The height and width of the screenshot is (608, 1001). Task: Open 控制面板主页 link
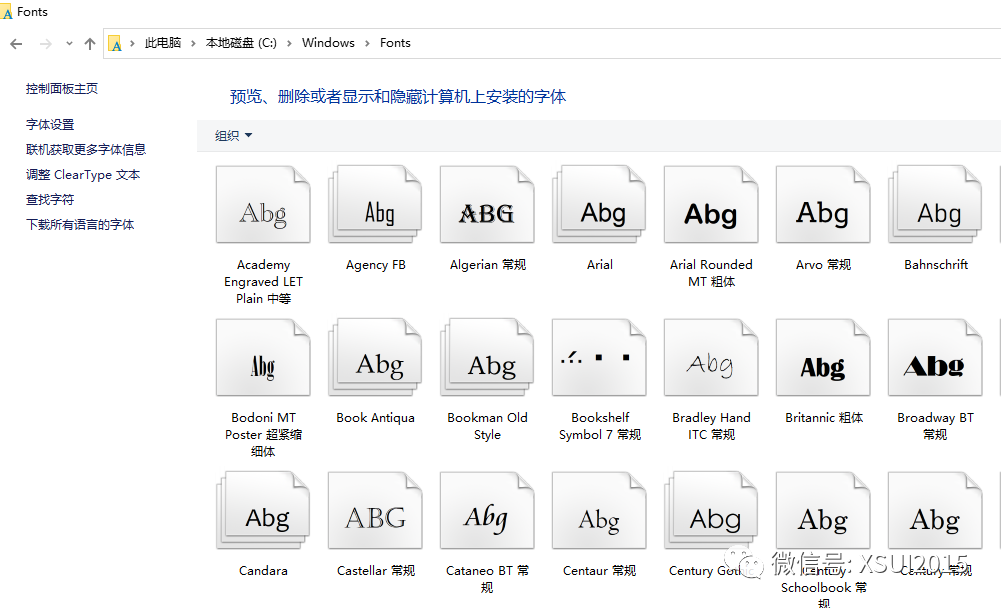(62, 89)
